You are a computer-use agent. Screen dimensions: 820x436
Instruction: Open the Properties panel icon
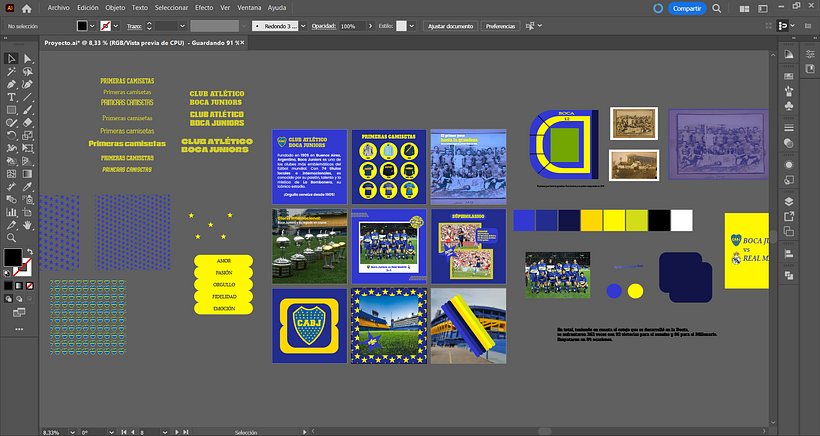click(810, 54)
